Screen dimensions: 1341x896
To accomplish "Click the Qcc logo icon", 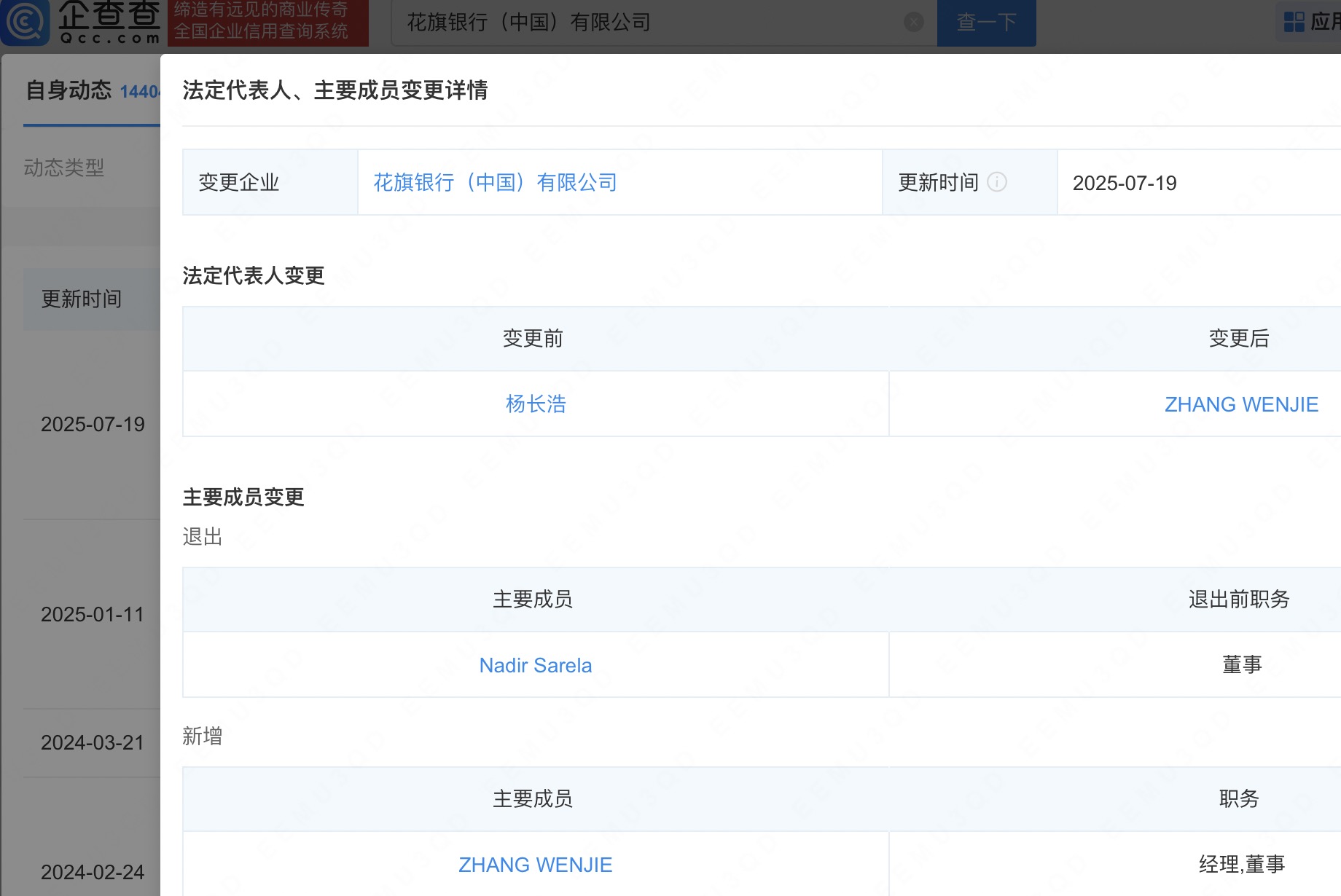I will click(25, 22).
